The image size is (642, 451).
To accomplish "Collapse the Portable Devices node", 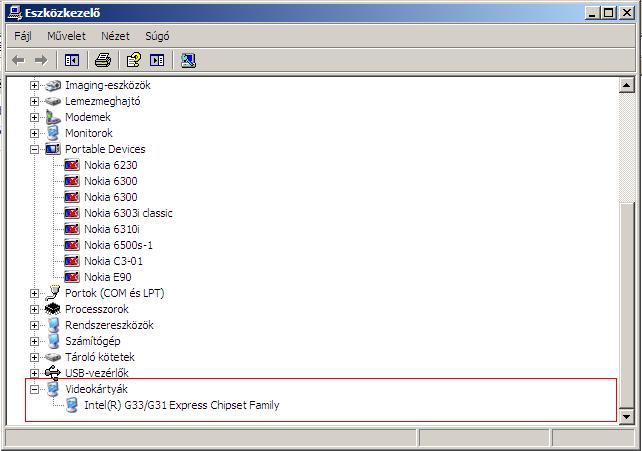I will [34, 149].
